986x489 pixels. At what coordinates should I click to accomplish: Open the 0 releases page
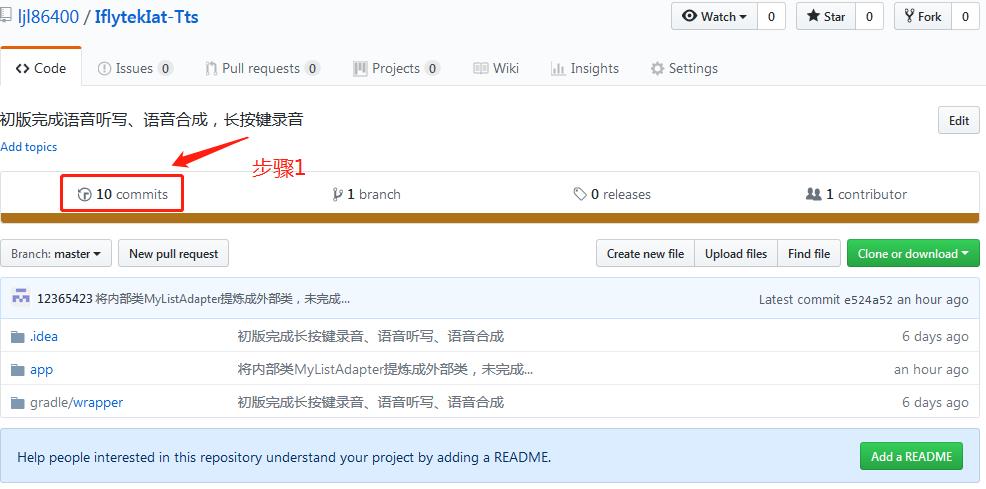click(612, 194)
